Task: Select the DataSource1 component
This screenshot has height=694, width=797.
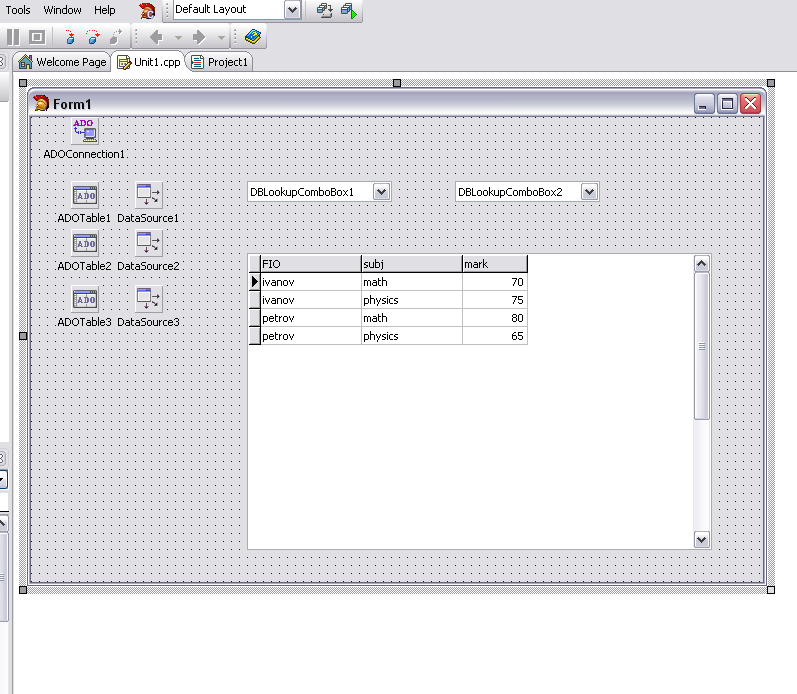Action: point(148,195)
